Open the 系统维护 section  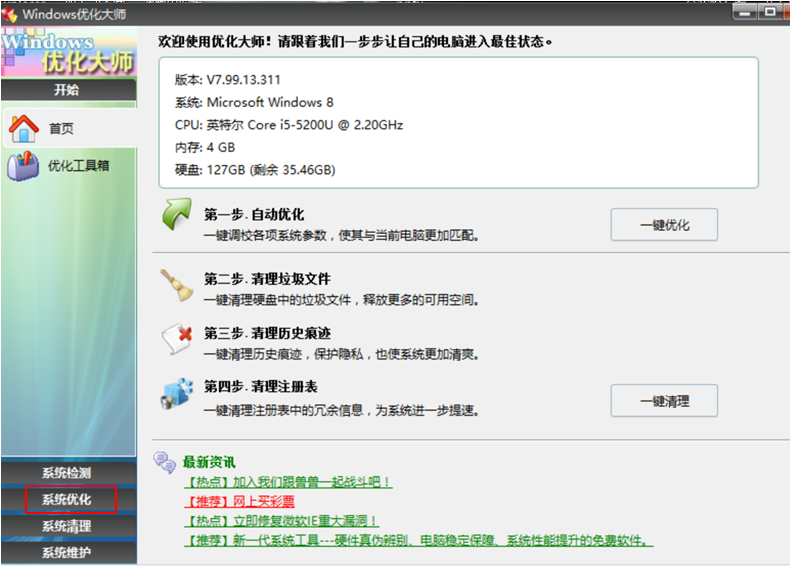coord(69,553)
